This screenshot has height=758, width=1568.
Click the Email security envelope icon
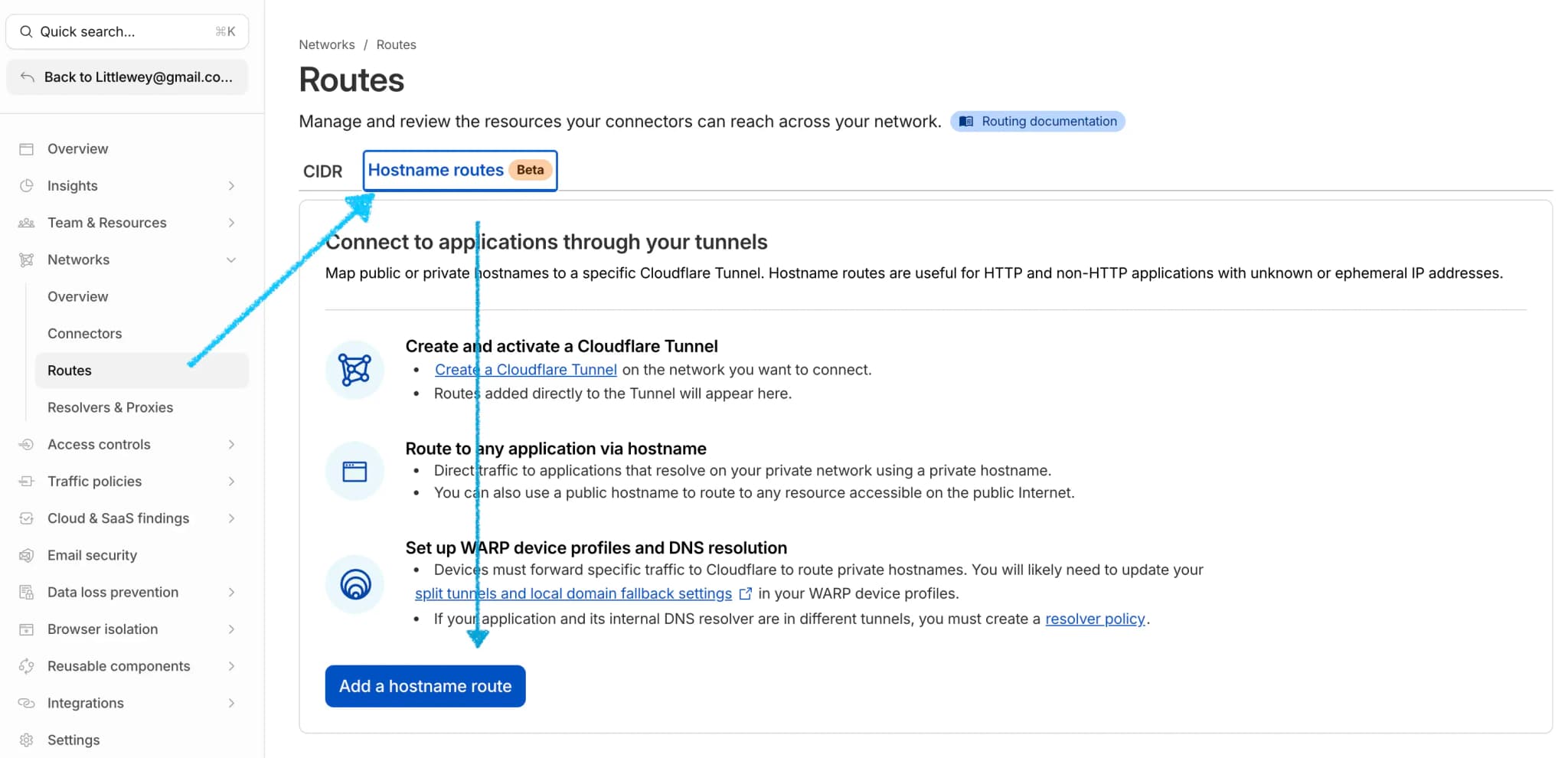pyautogui.click(x=27, y=555)
